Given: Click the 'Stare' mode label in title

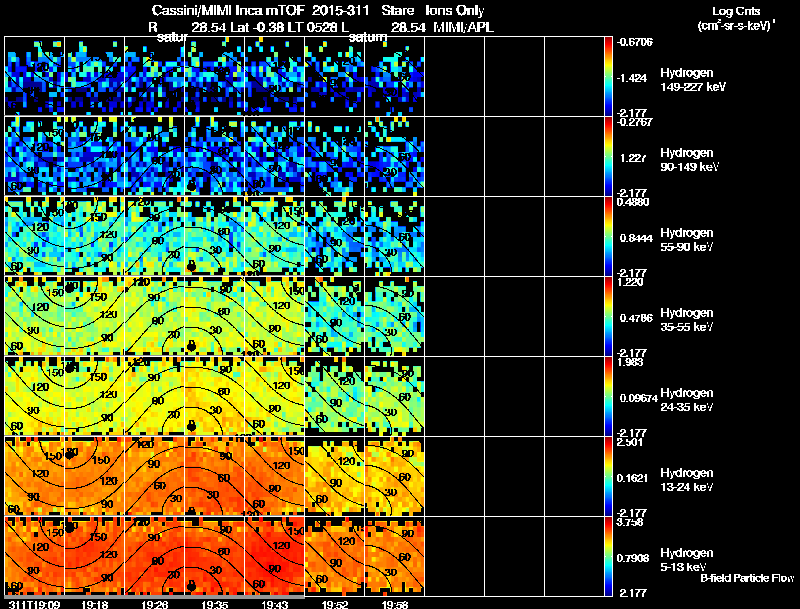Looking at the screenshot, I should click(x=398, y=10).
